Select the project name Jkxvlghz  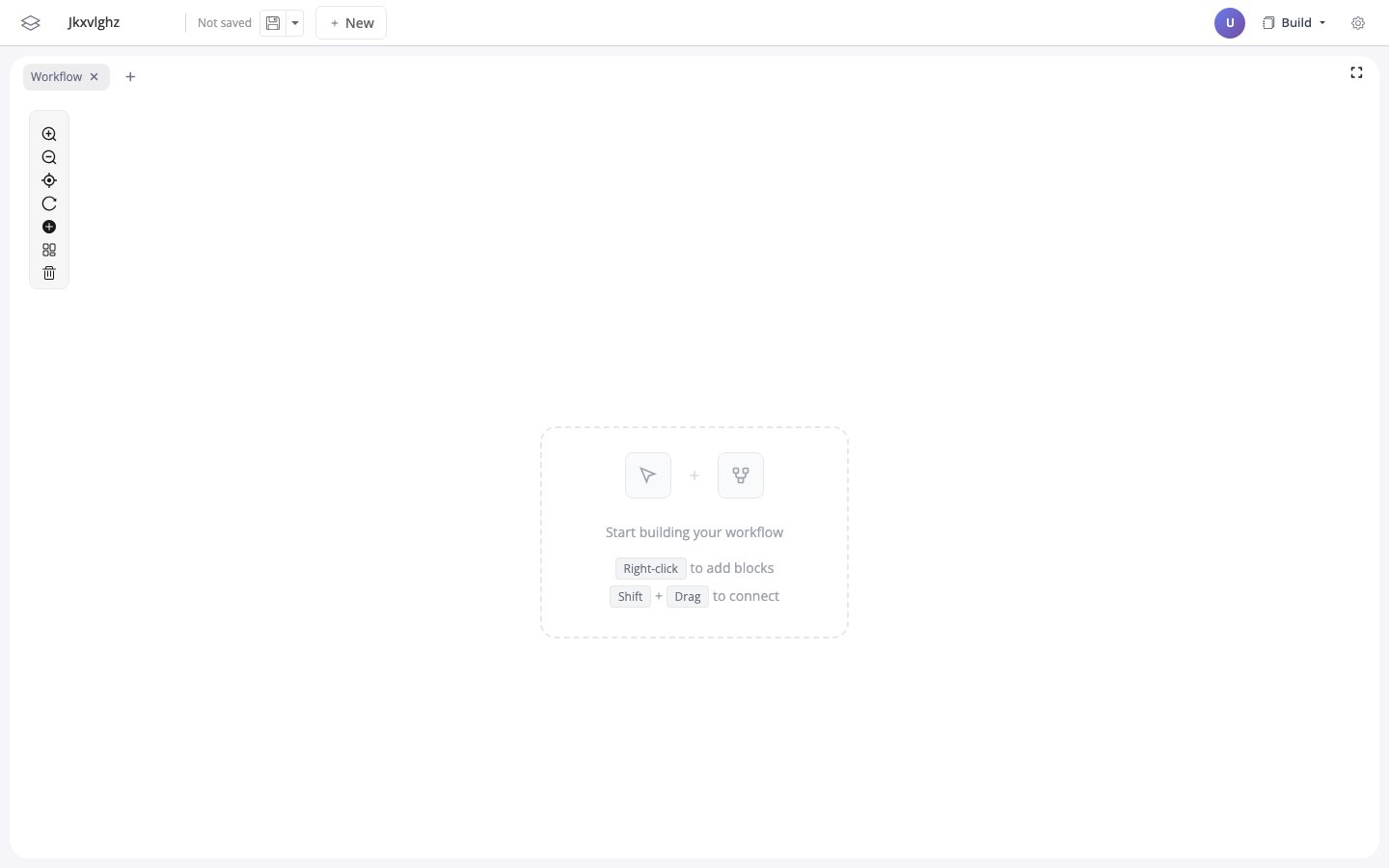tap(94, 22)
